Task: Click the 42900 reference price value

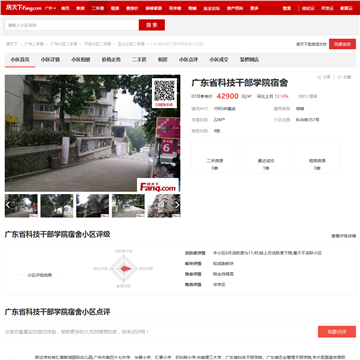Action: click(227, 96)
